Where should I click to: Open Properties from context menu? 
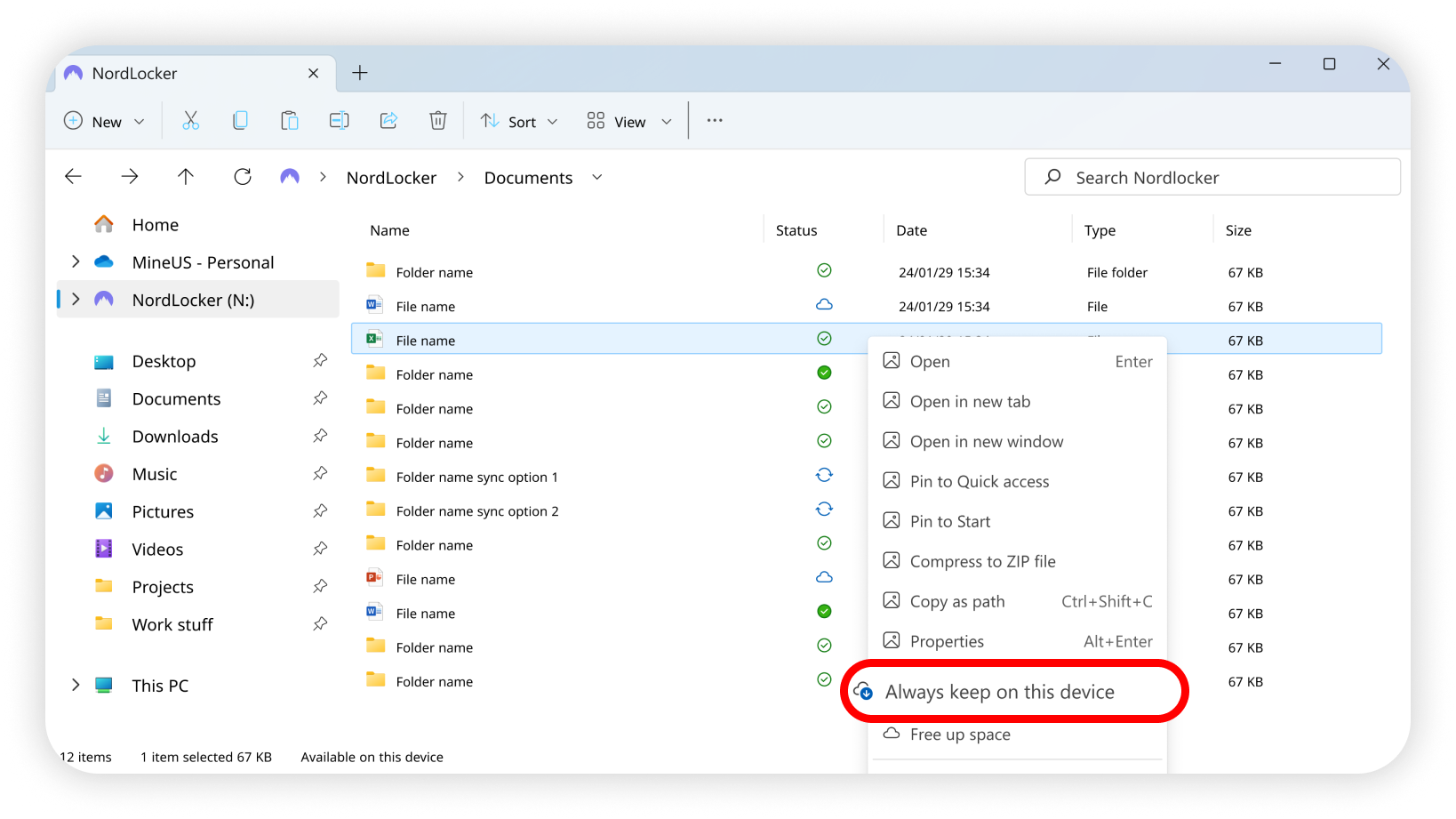click(x=1017, y=641)
